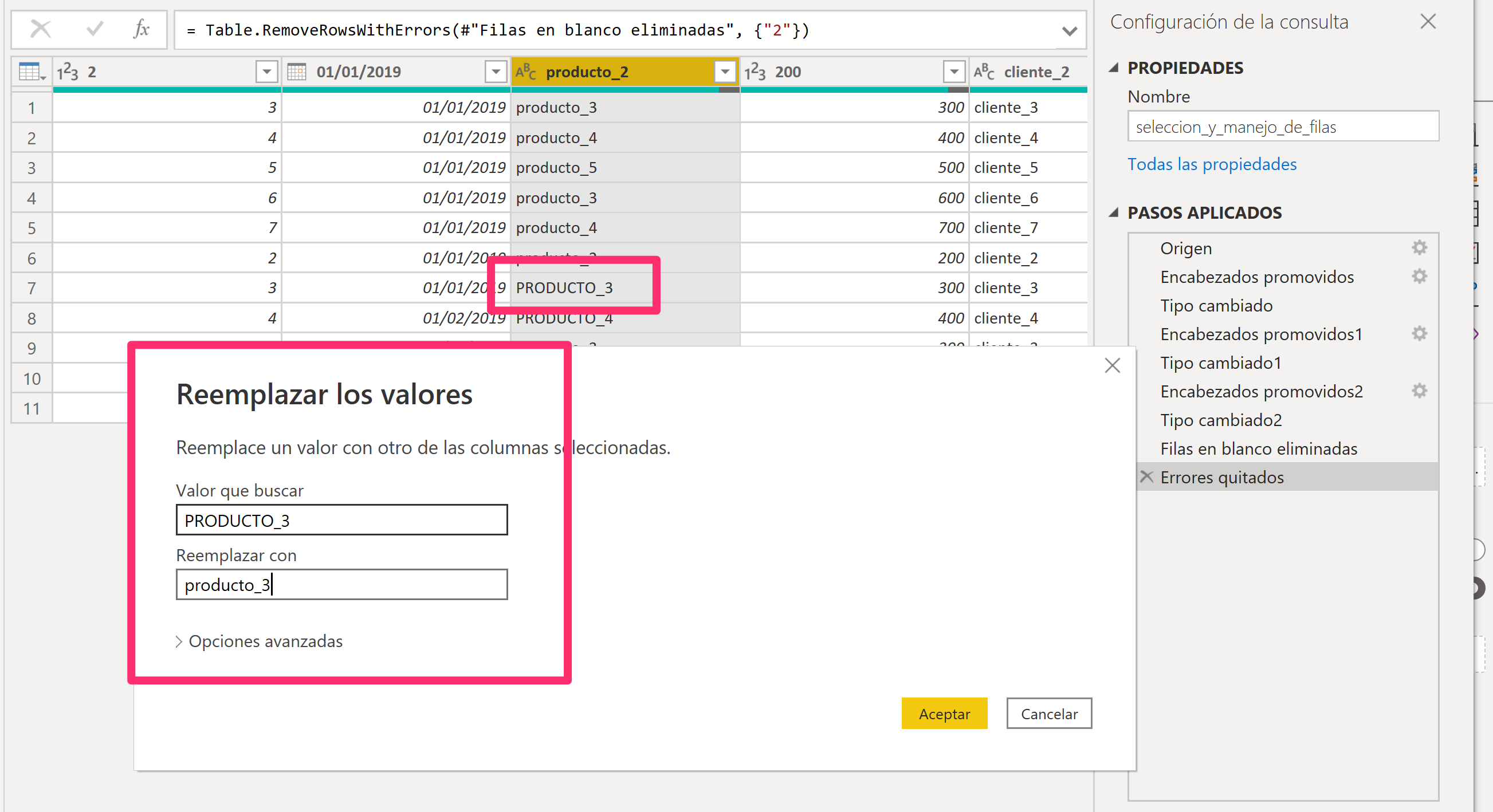Viewport: 1493px width, 812px height.
Task: Select the producto_5 cell in row 3
Action: [625, 168]
